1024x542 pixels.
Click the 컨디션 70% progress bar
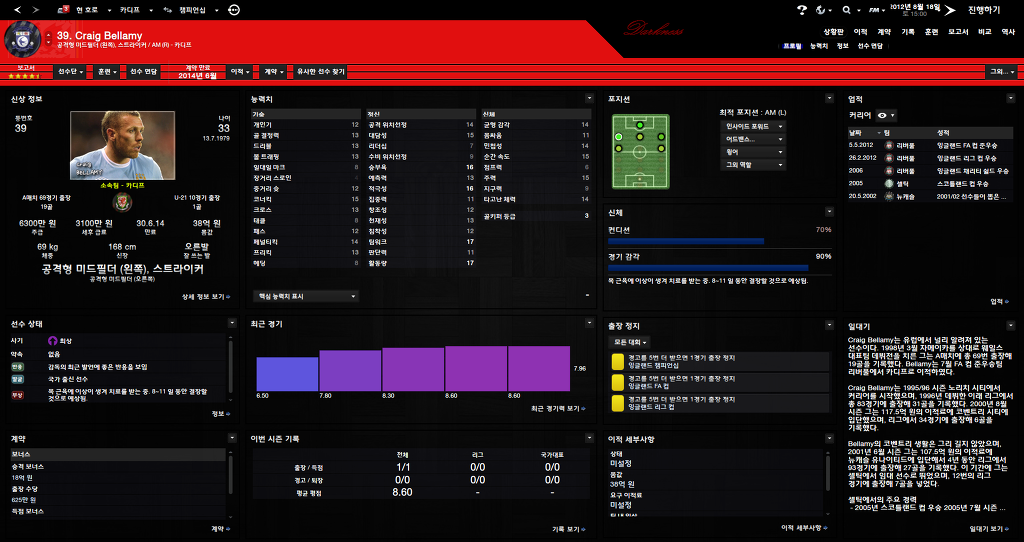click(686, 241)
